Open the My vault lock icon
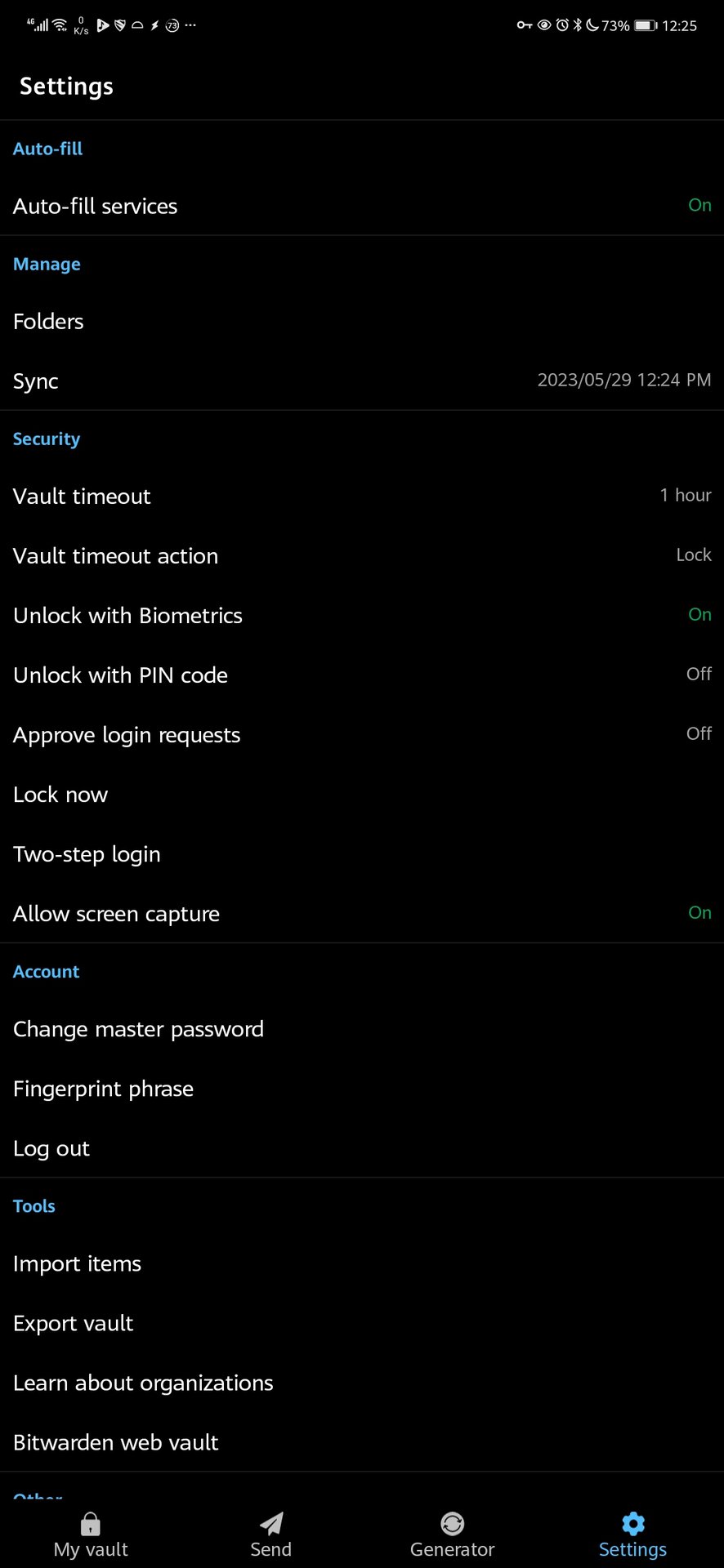Screen dimensions: 724x1568 91,1524
